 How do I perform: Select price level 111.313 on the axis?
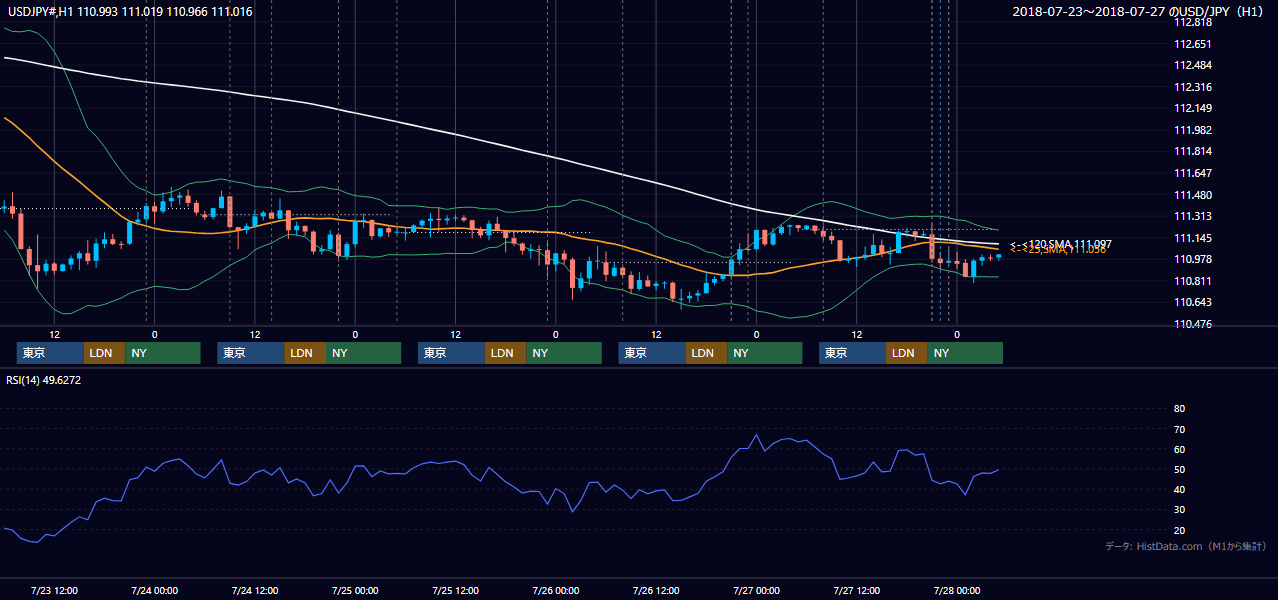point(1193,216)
